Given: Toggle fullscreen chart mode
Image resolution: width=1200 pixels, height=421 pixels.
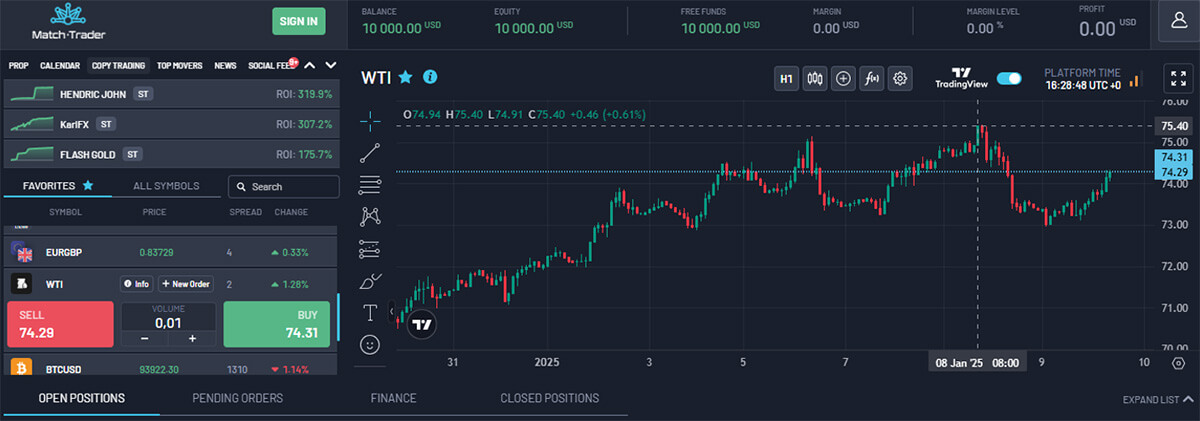Looking at the screenshot, I should tap(1176, 78).
